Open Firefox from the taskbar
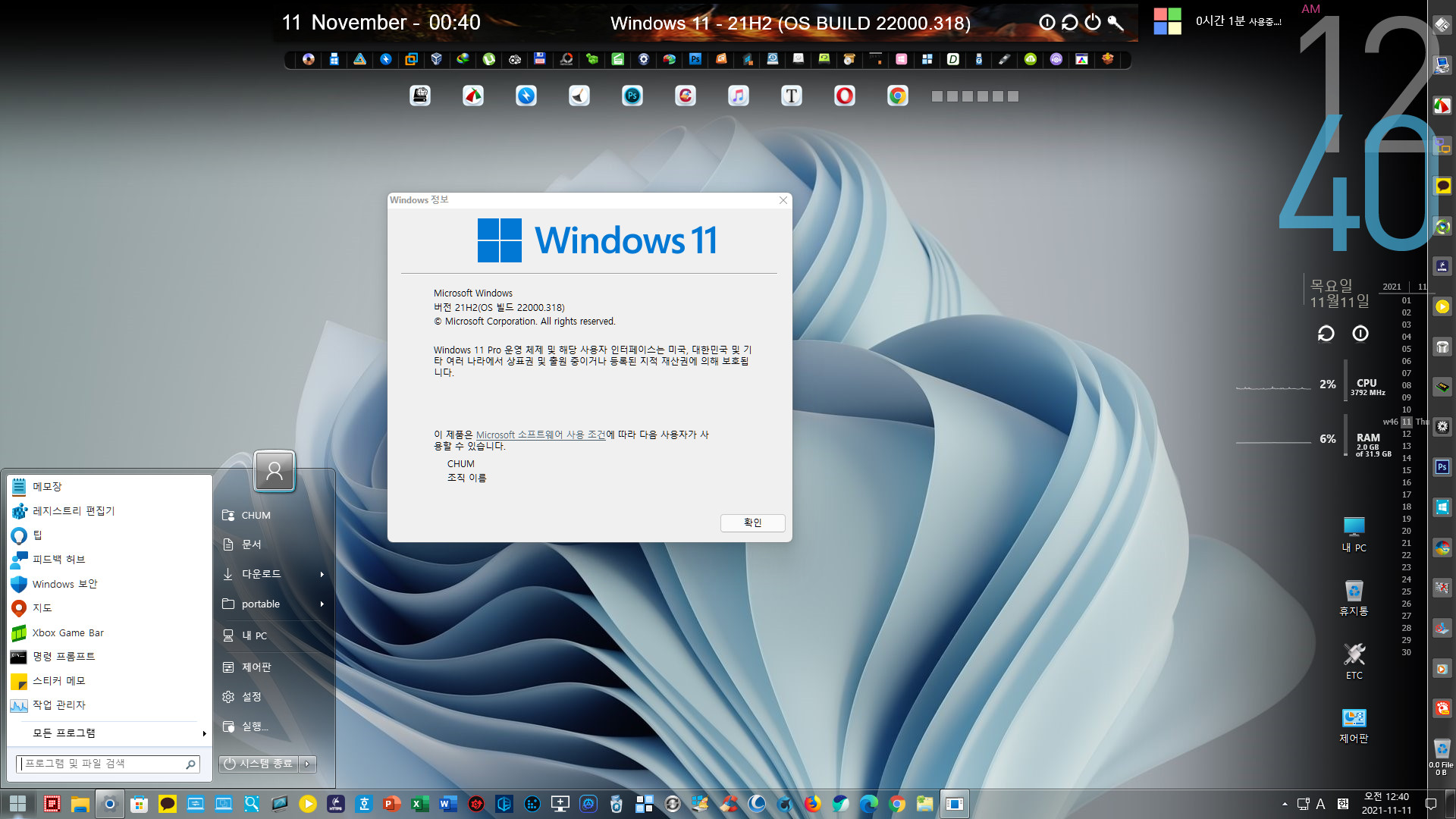Screen dimensions: 1456x819 tap(813, 804)
